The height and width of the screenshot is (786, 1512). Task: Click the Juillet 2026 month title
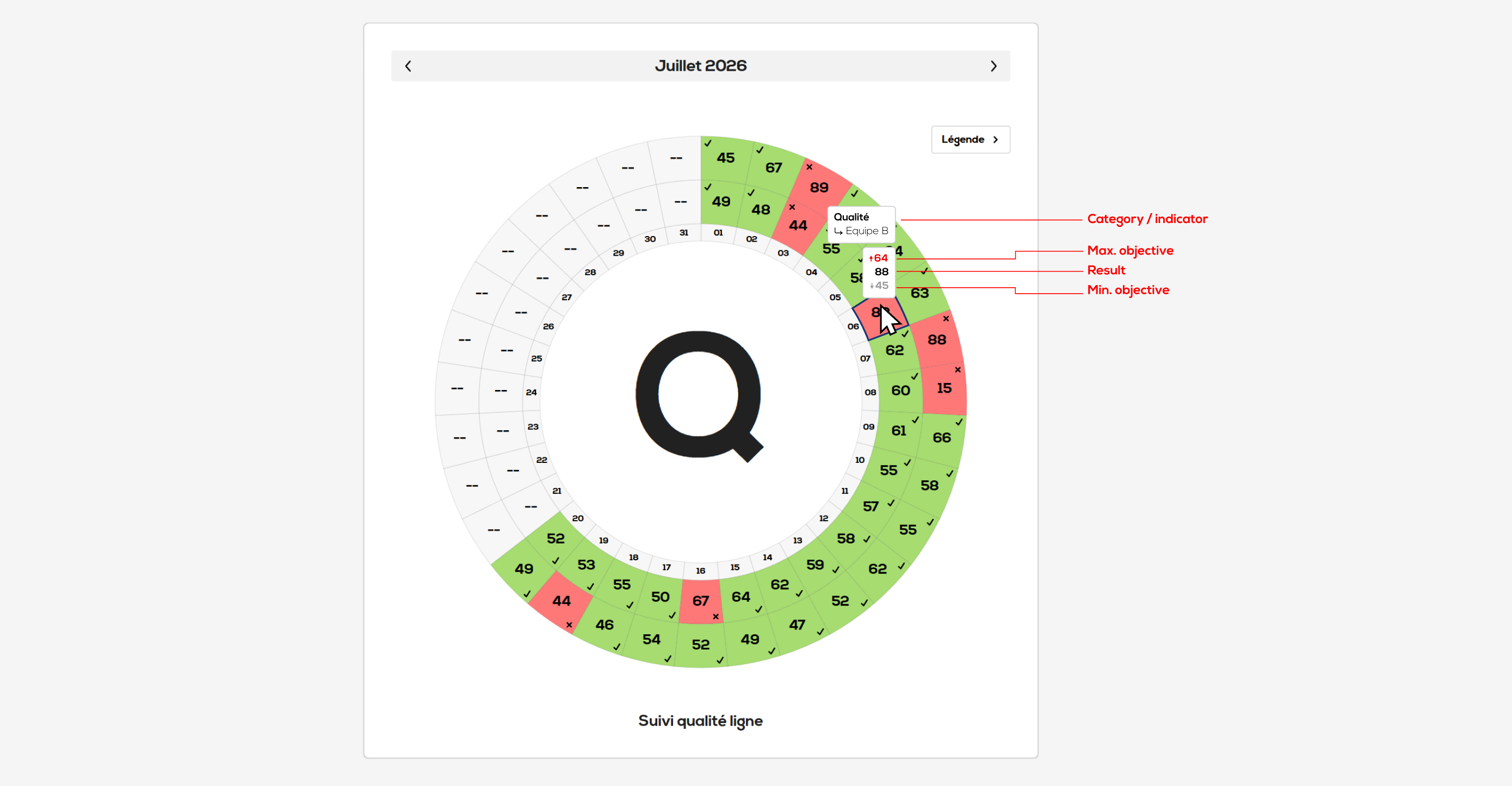click(x=700, y=66)
